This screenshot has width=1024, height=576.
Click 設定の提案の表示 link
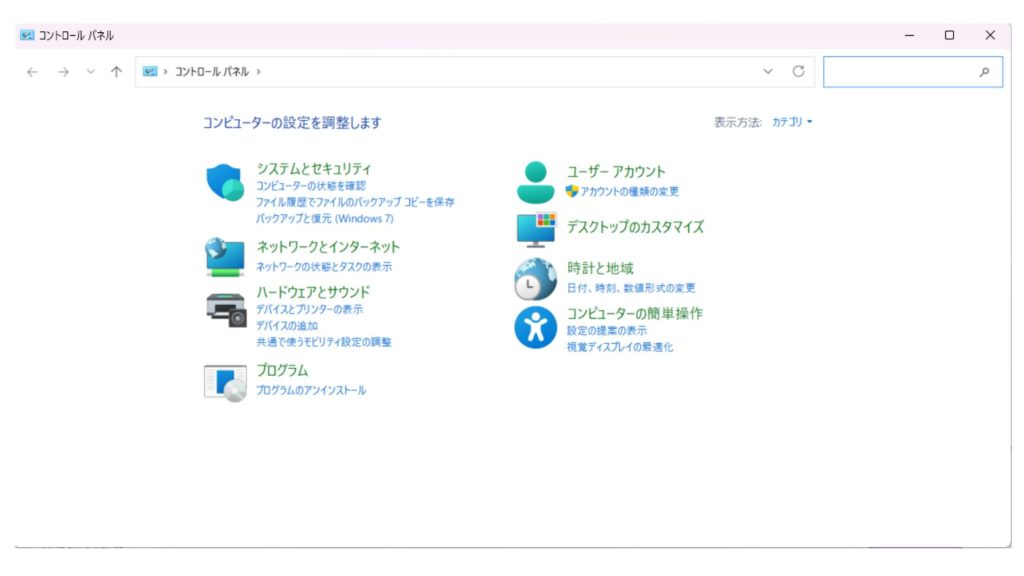coord(607,330)
